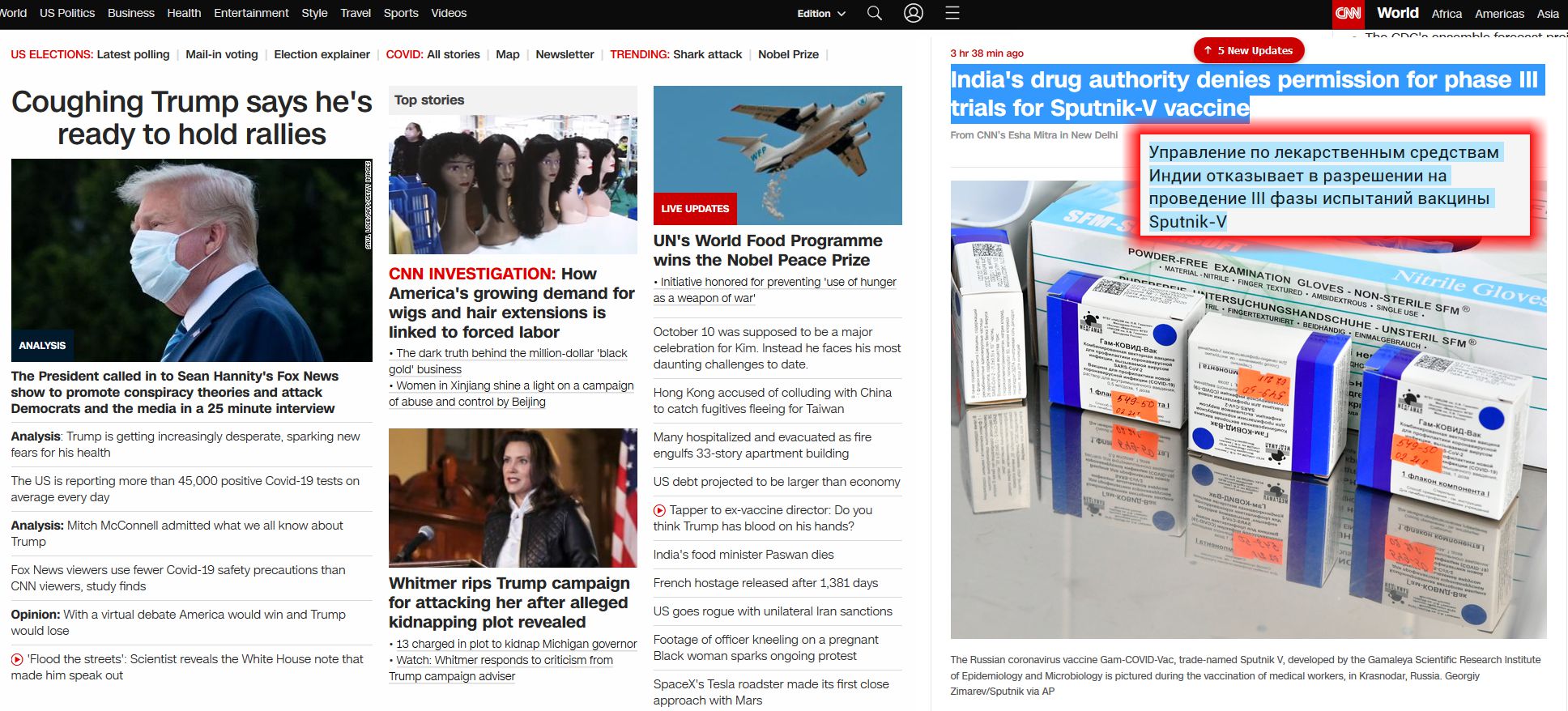Screen dimensions: 1568x711
Task: Click the 5 New Updates button
Action: 1249,50
